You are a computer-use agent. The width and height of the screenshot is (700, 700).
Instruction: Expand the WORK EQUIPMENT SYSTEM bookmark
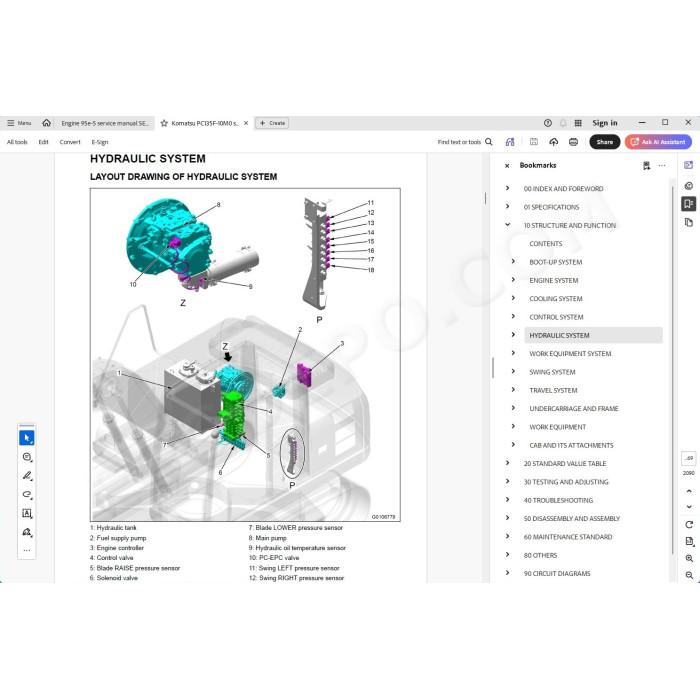click(x=513, y=353)
